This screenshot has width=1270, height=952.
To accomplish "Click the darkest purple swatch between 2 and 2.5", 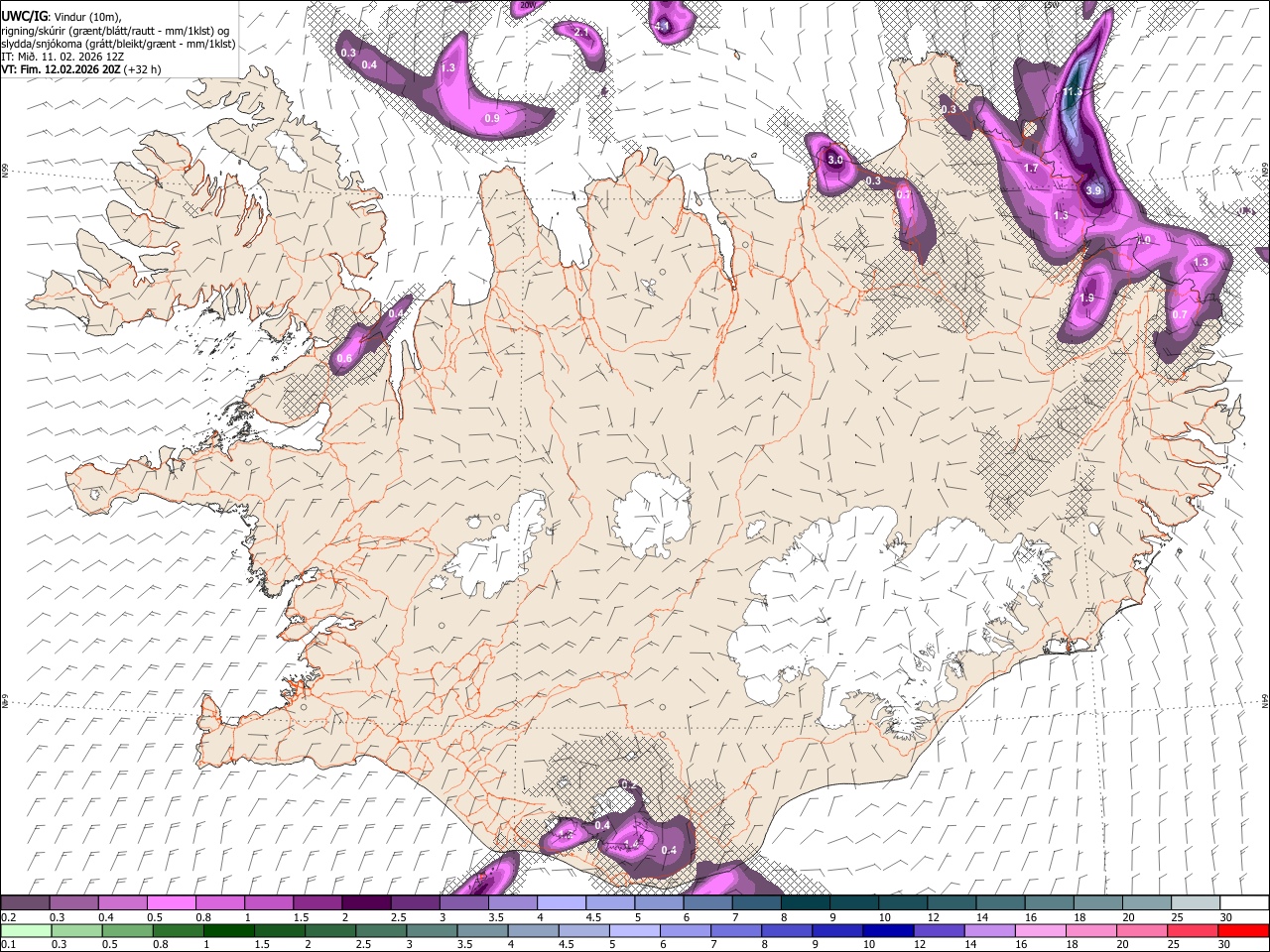I will coord(366,903).
